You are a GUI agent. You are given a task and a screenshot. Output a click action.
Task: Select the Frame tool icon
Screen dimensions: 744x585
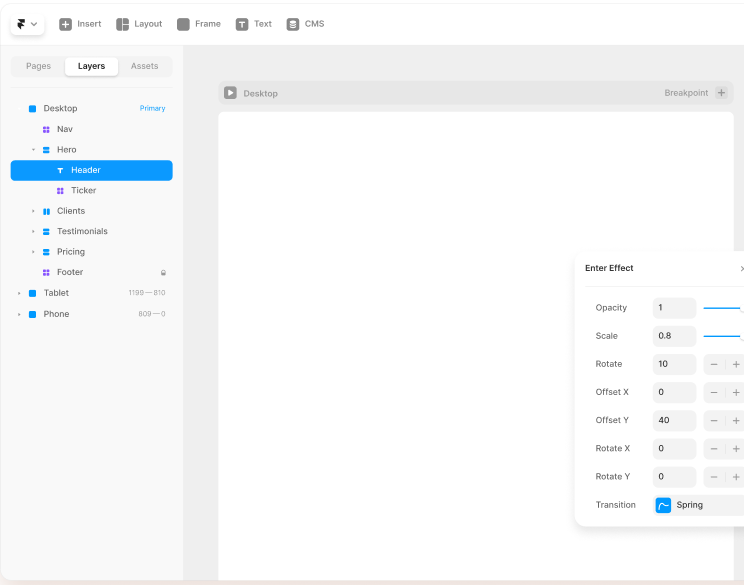tap(183, 24)
